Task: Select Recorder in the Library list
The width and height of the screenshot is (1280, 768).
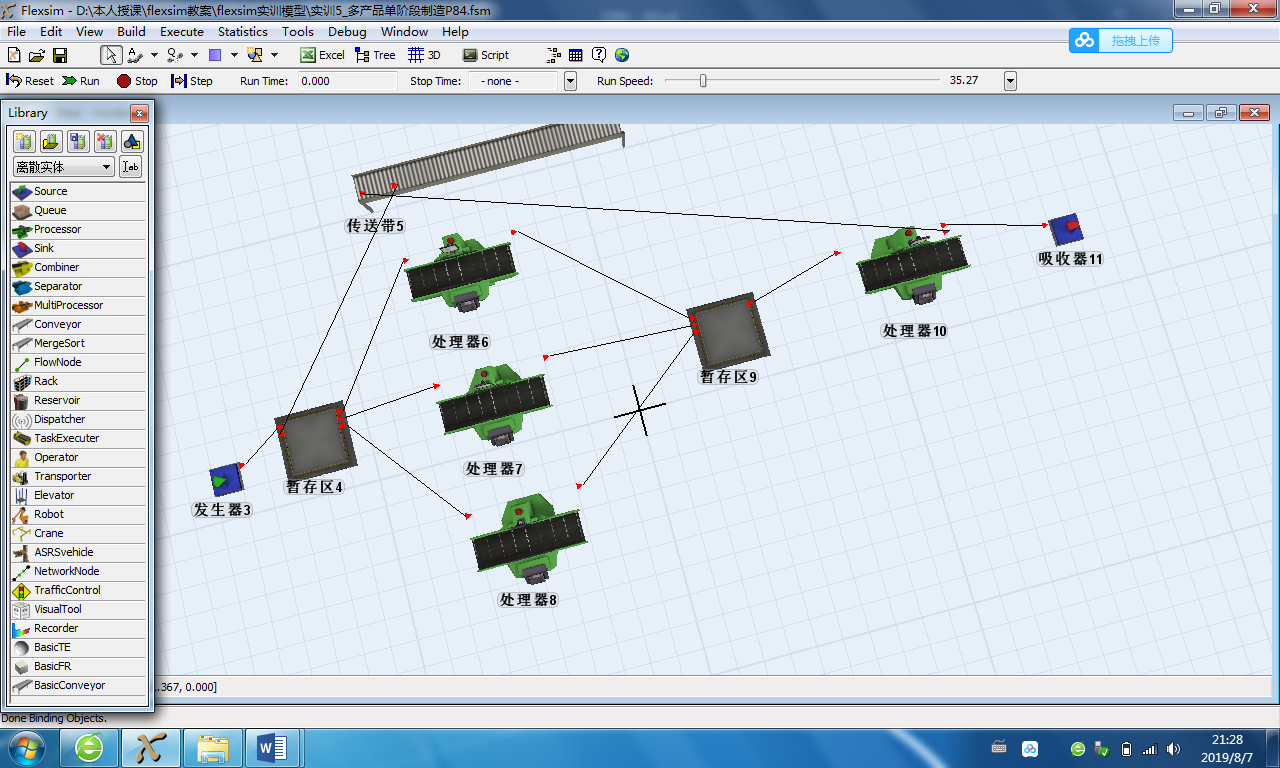Action: click(x=78, y=628)
